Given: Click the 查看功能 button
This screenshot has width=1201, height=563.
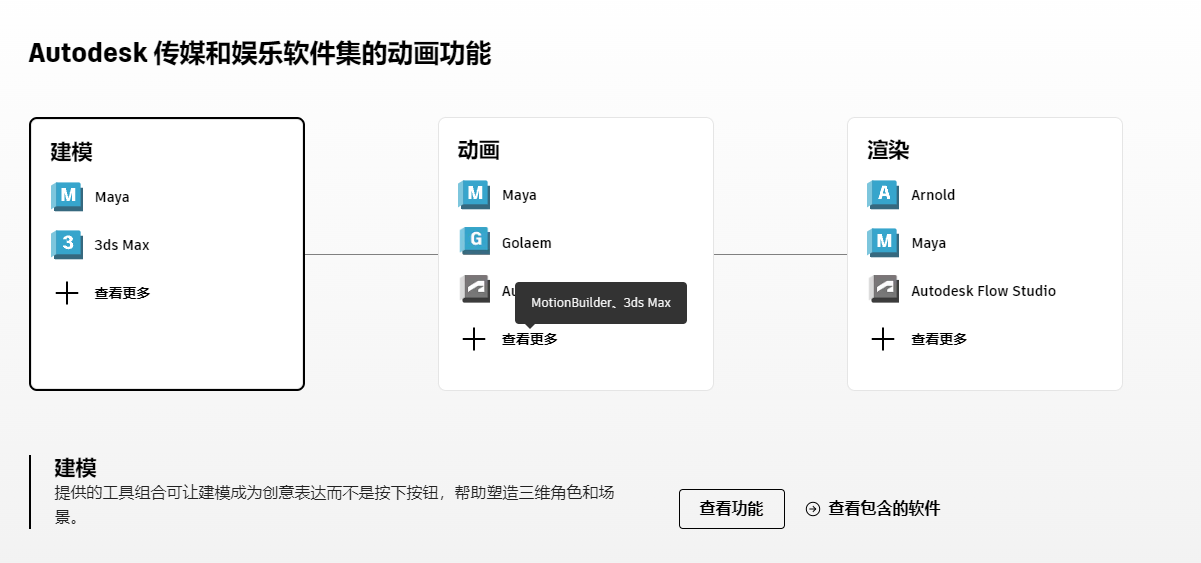Looking at the screenshot, I should [x=731, y=509].
